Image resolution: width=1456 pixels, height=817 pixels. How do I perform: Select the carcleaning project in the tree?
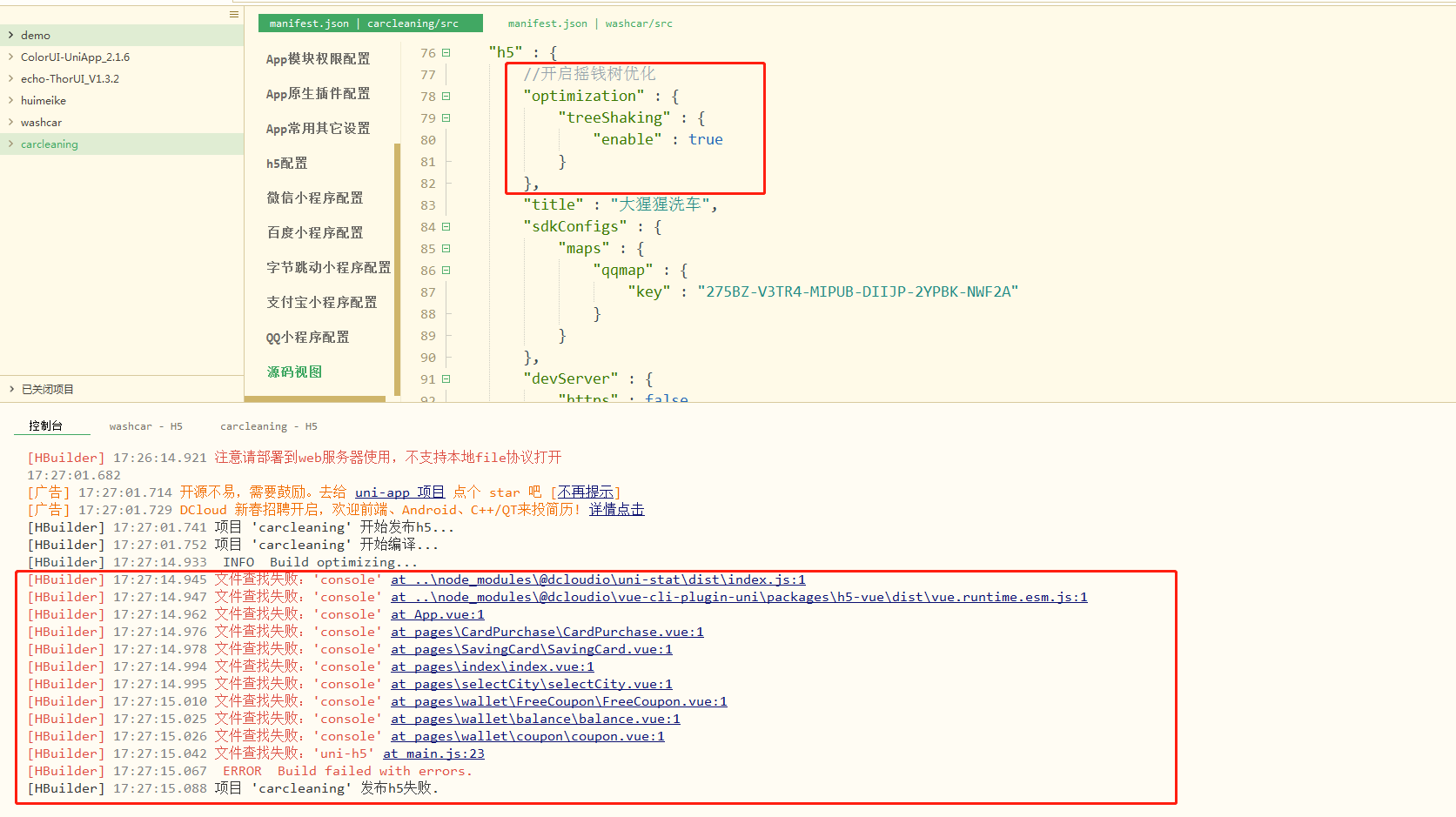50,144
